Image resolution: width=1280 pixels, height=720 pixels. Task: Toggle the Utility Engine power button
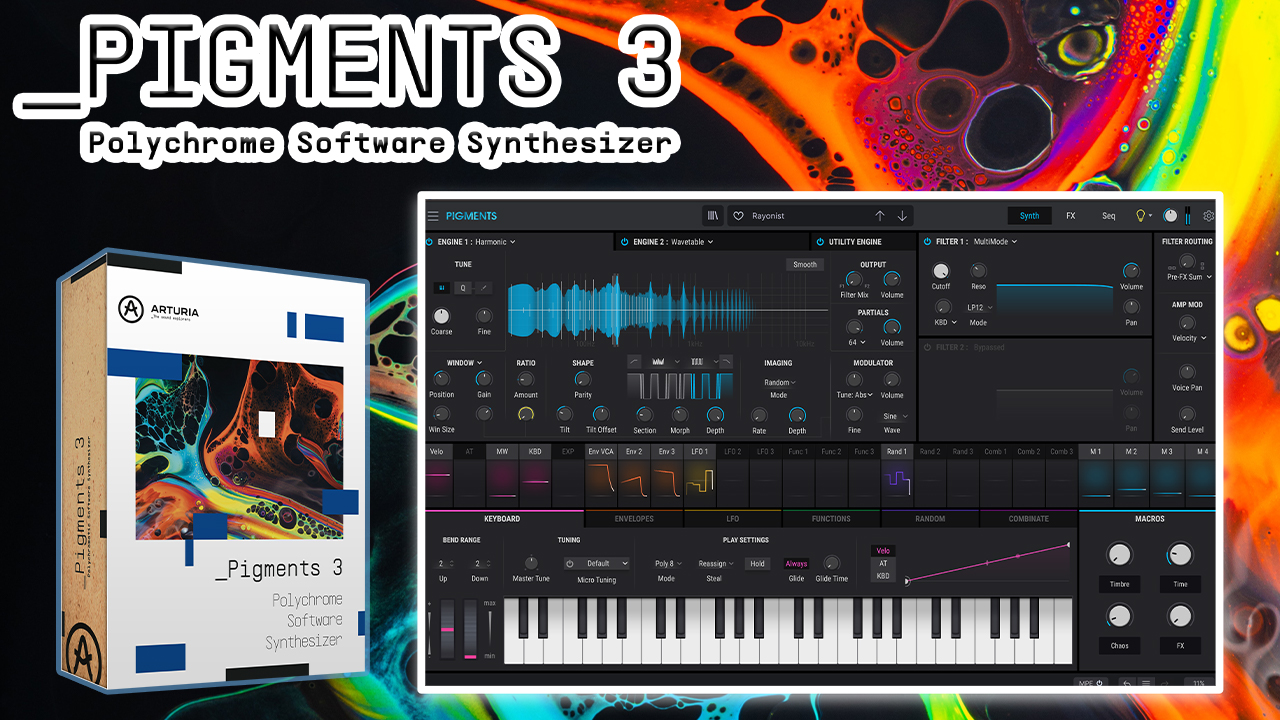[x=821, y=242]
